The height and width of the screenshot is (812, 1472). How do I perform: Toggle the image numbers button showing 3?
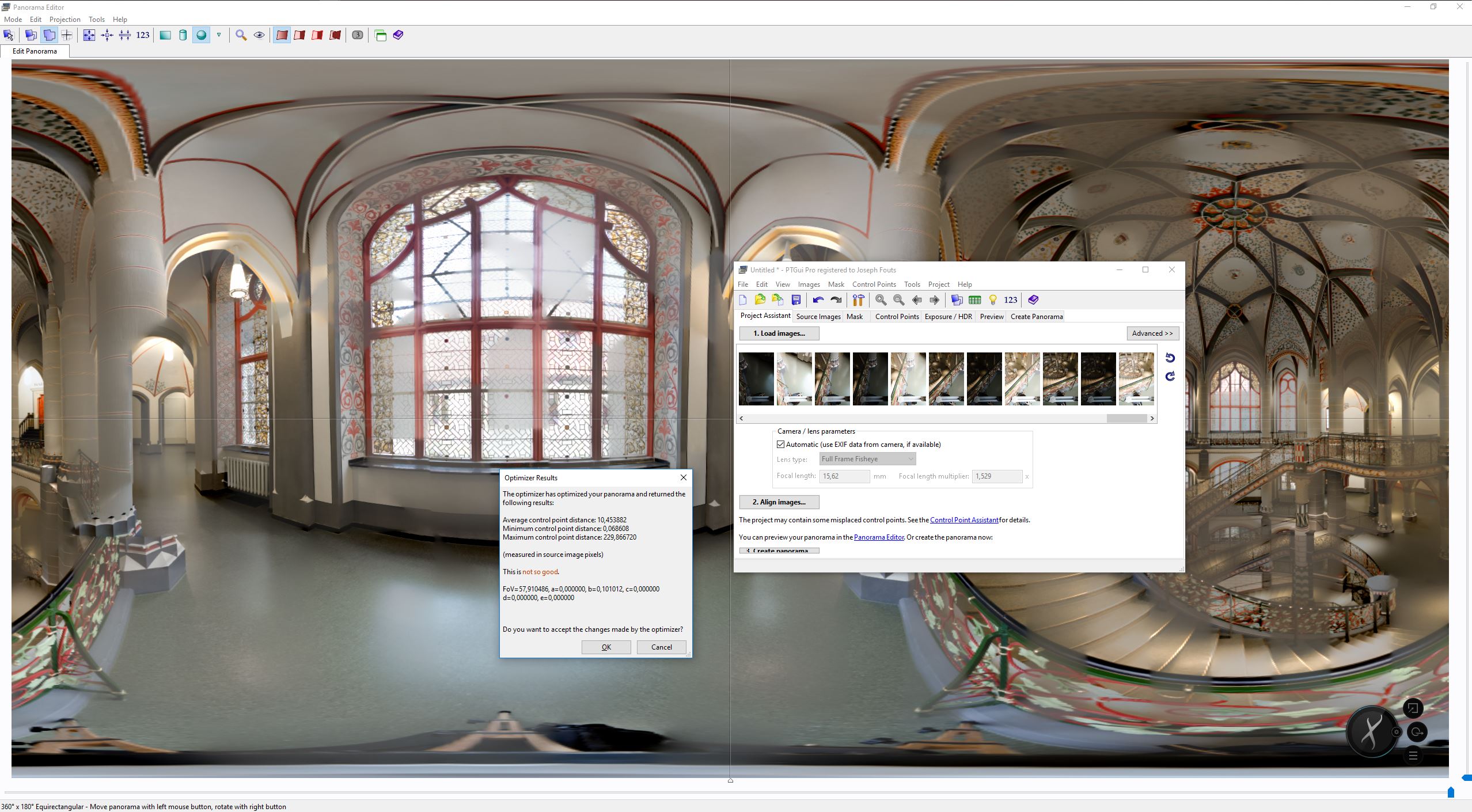358,35
